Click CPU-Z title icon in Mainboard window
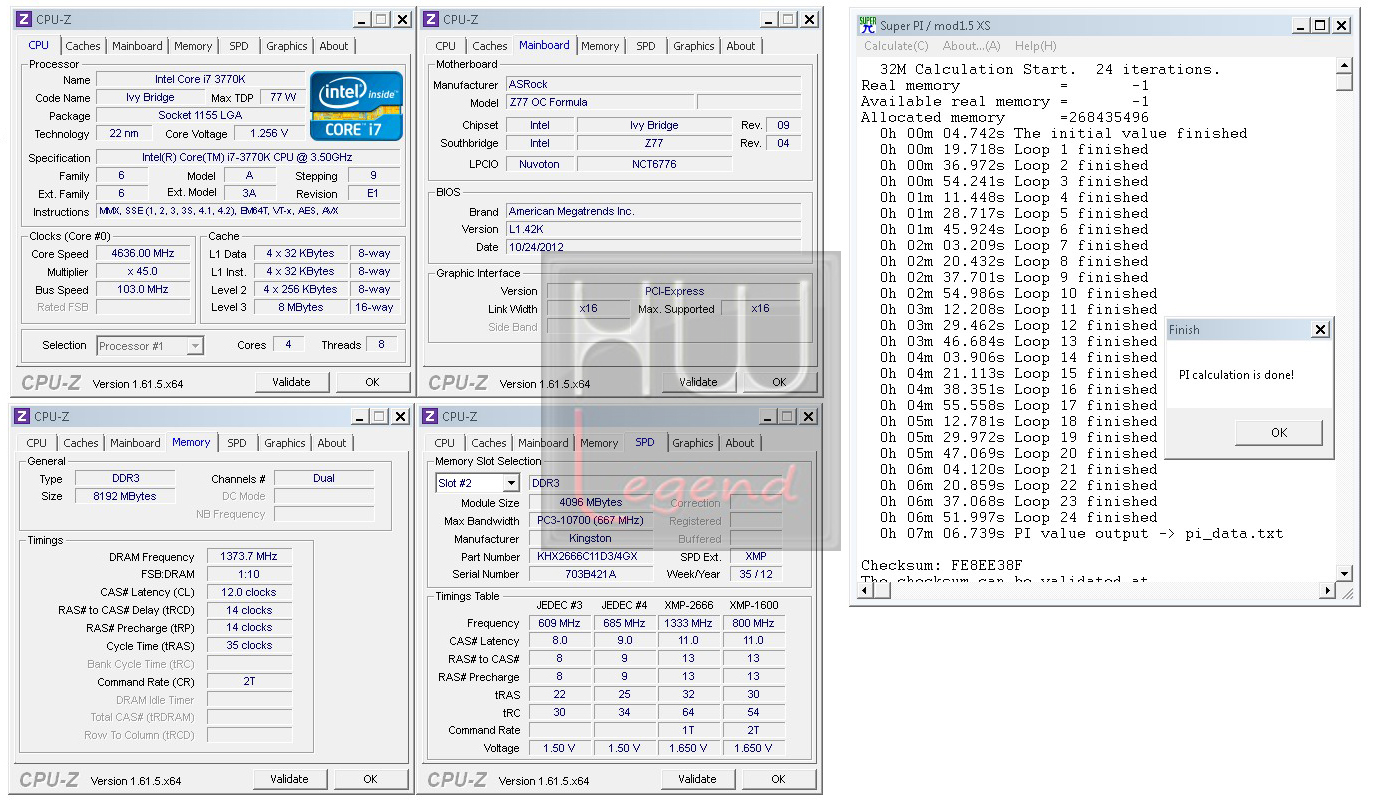 tap(432, 19)
